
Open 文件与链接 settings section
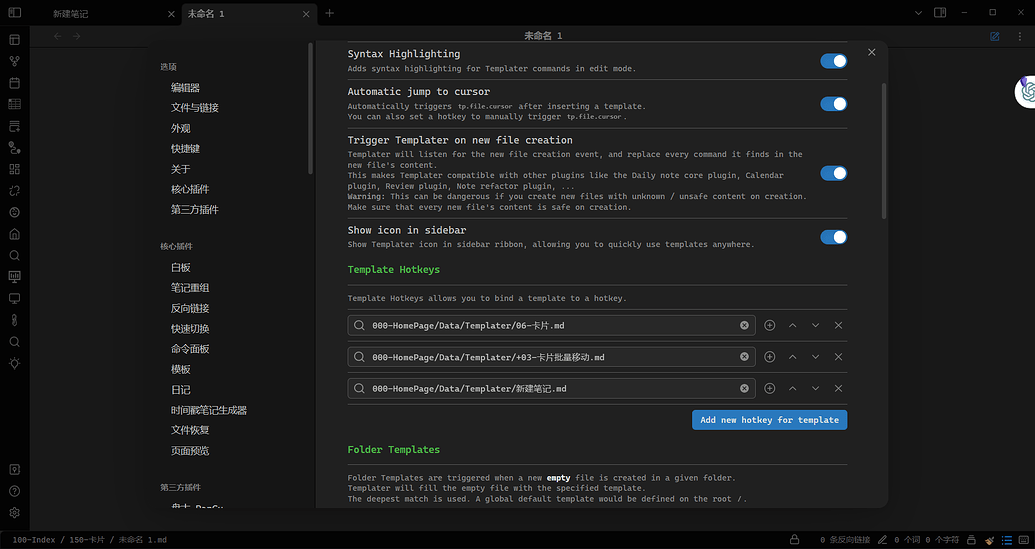coord(195,108)
